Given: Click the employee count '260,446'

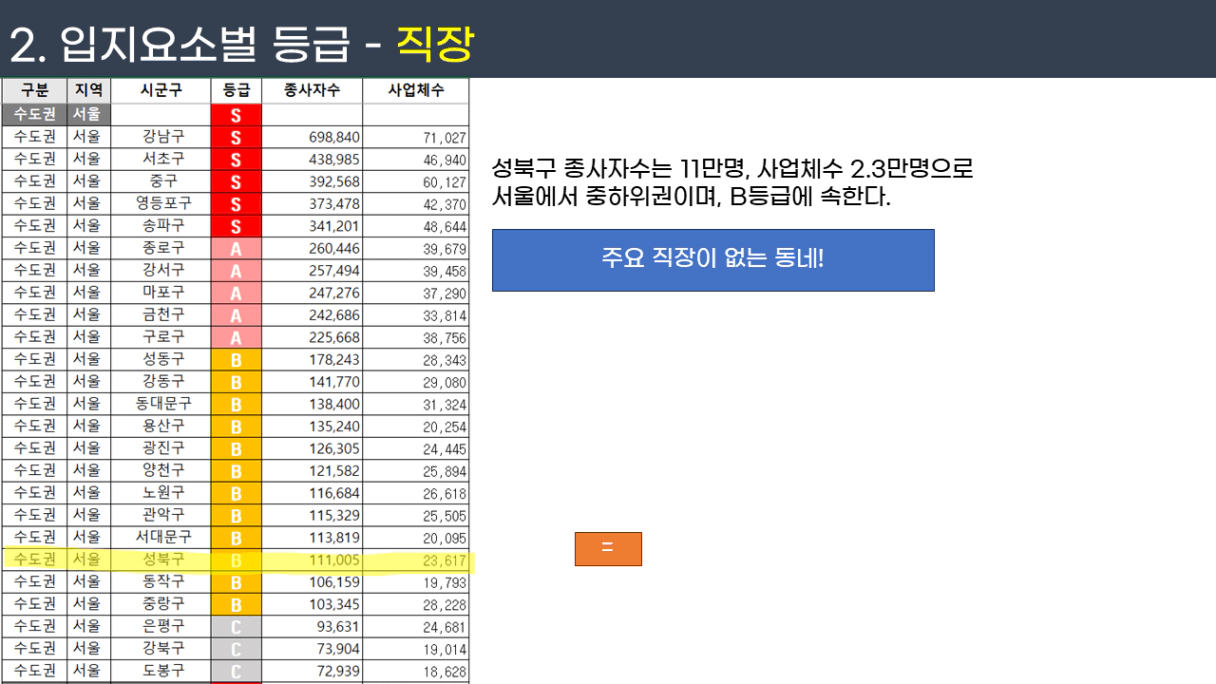Looking at the screenshot, I should [x=334, y=248].
